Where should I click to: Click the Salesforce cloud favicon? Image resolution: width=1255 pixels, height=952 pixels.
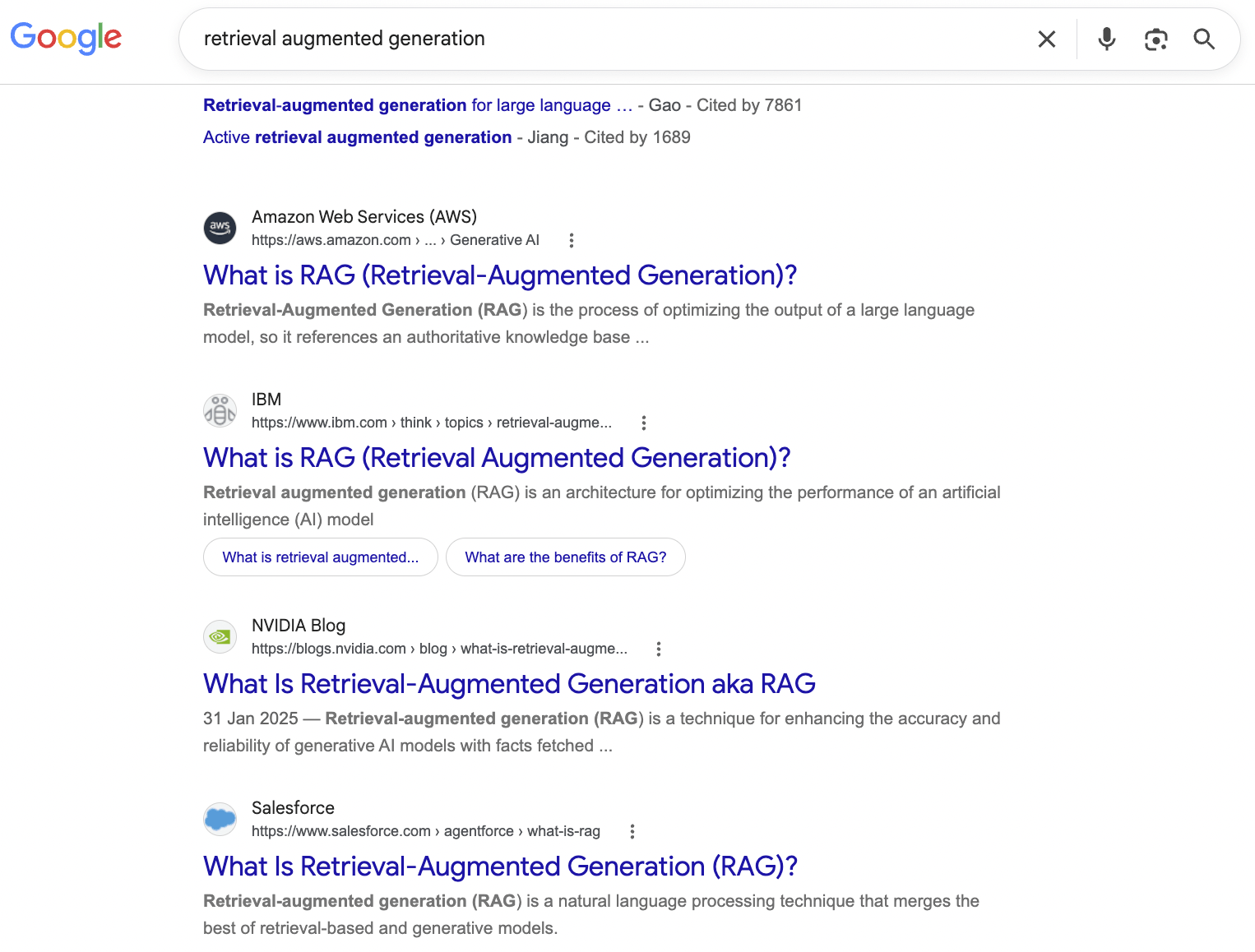[x=220, y=819]
